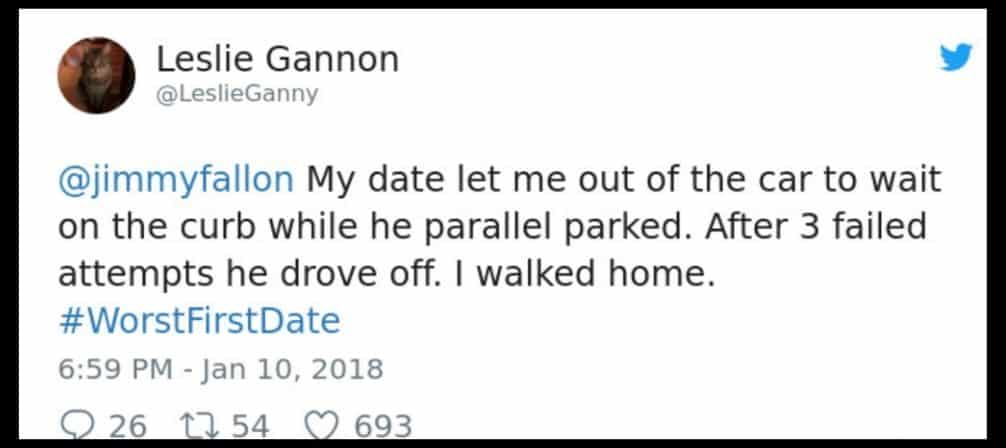Click the 54 retweets count
Image resolution: width=1006 pixels, height=448 pixels.
pyautogui.click(x=250, y=426)
